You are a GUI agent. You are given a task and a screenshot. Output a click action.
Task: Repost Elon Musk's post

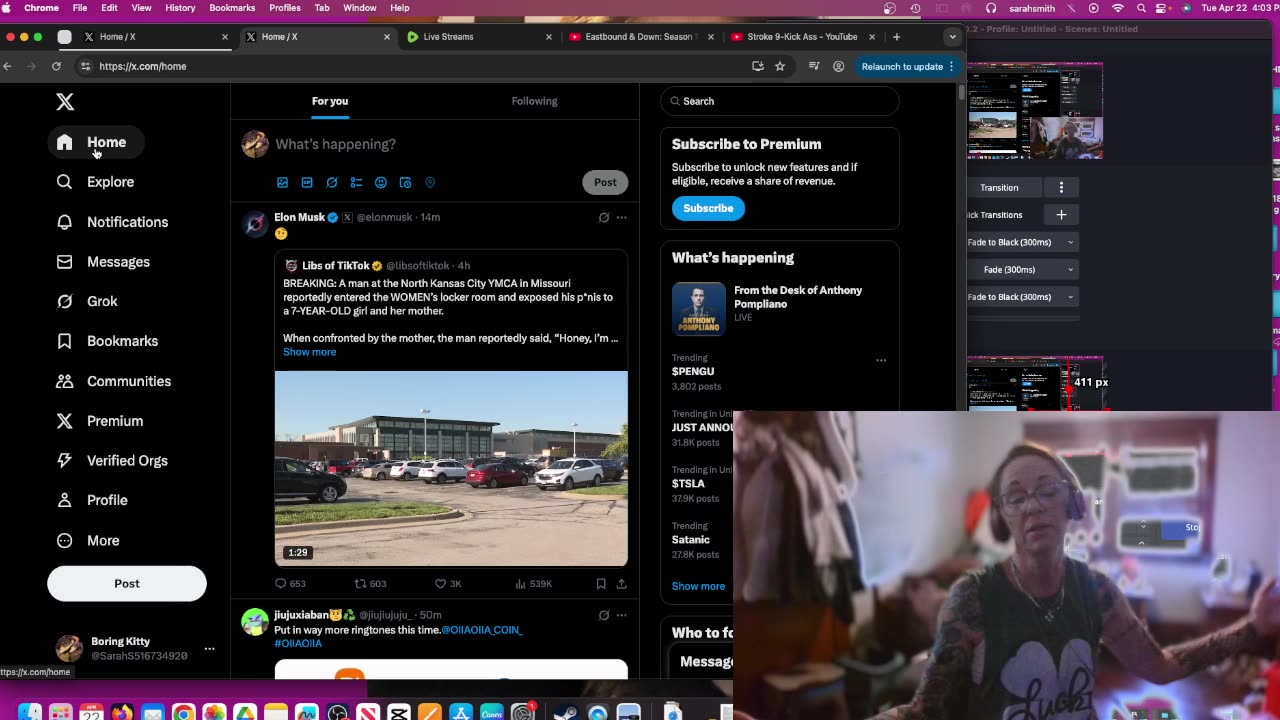click(370, 583)
